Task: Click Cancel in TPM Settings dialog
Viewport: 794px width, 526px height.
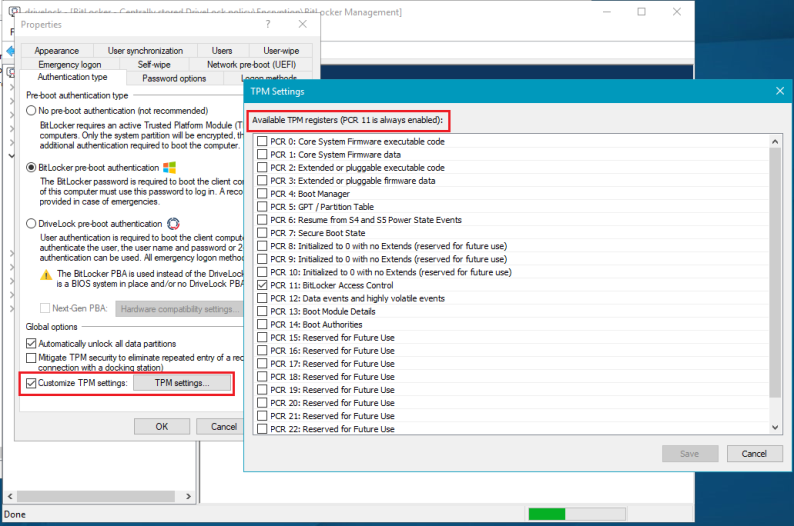Action: (x=754, y=453)
